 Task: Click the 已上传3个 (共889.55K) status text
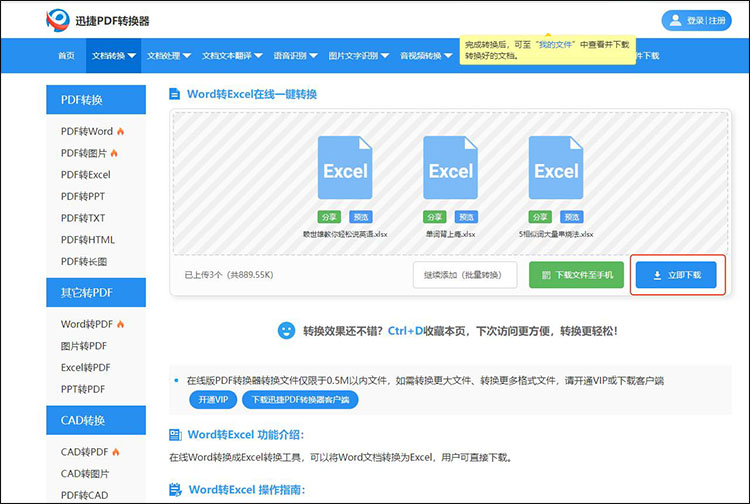tap(229, 275)
